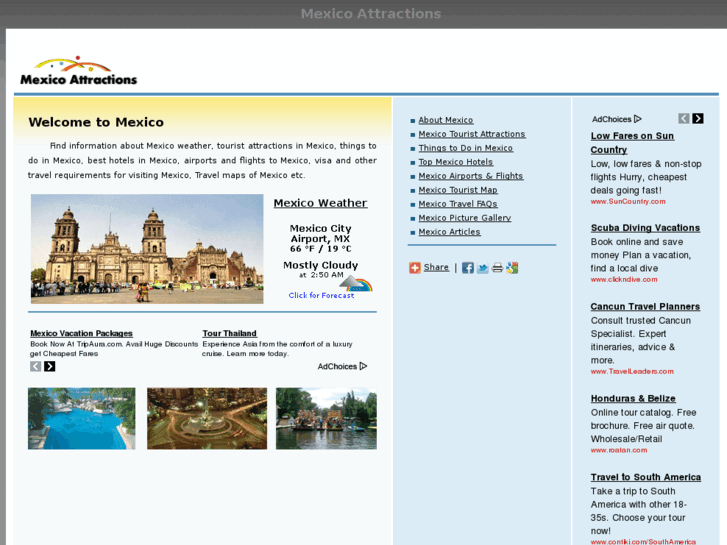727x545 pixels.
Task: Open the swimming pool resort thumbnail
Action: 82,418
